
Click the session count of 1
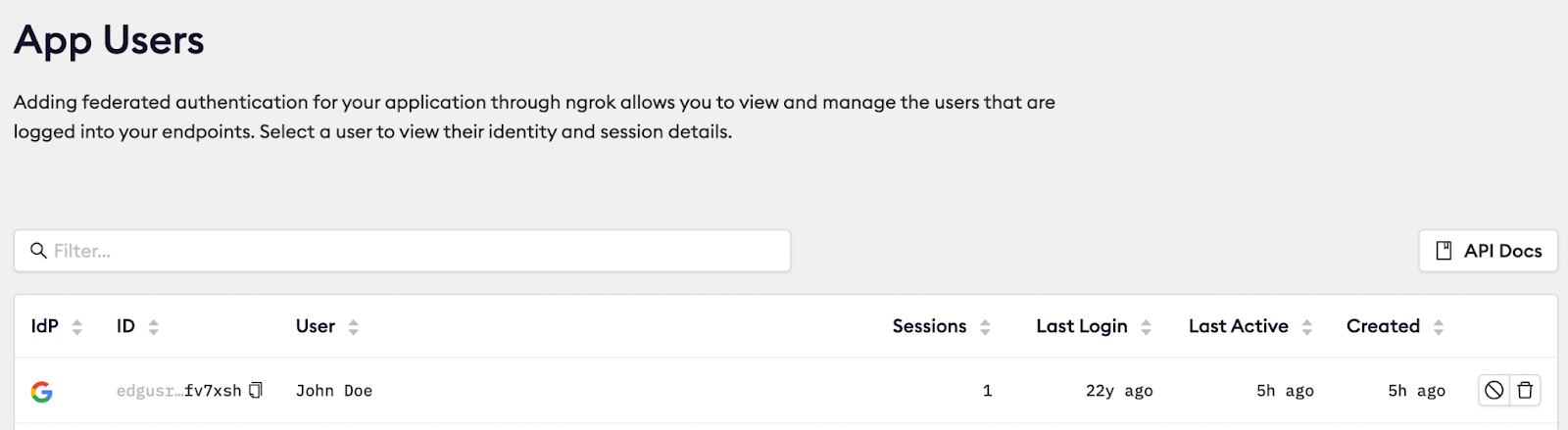pyautogui.click(x=987, y=391)
